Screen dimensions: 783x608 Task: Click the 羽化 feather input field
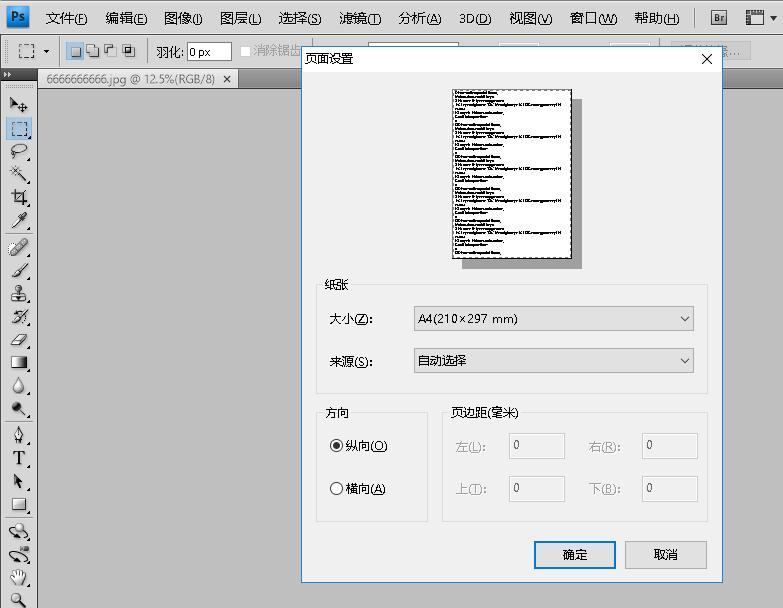[209, 51]
